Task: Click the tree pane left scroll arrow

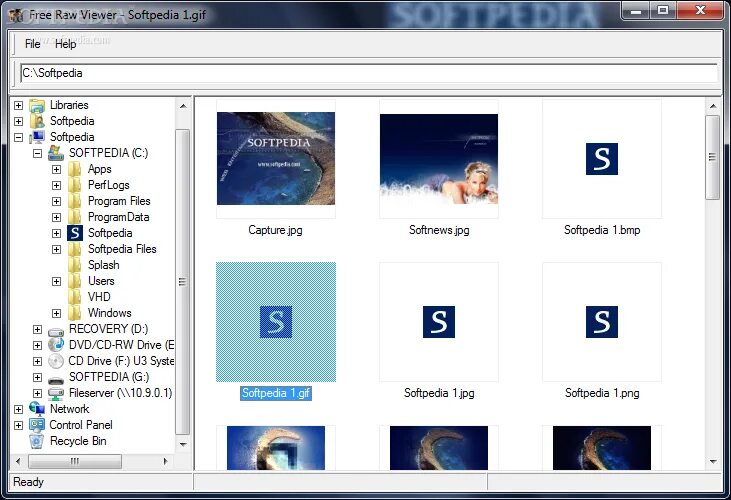Action: 18,461
